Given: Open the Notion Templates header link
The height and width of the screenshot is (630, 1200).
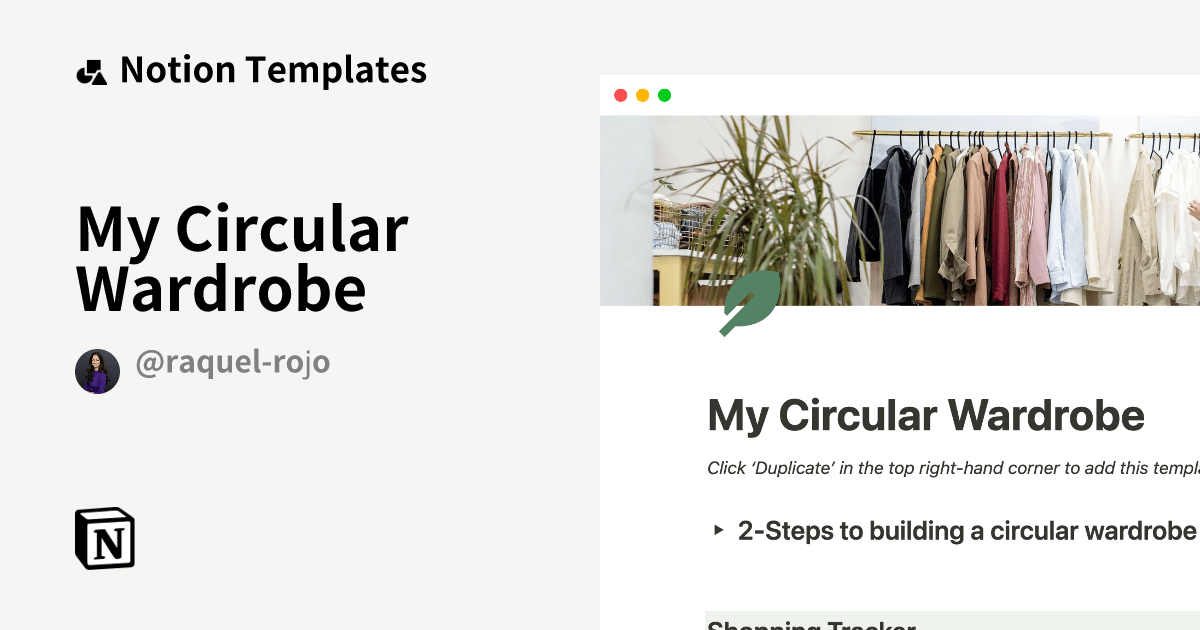Looking at the screenshot, I should pyautogui.click(x=272, y=70).
